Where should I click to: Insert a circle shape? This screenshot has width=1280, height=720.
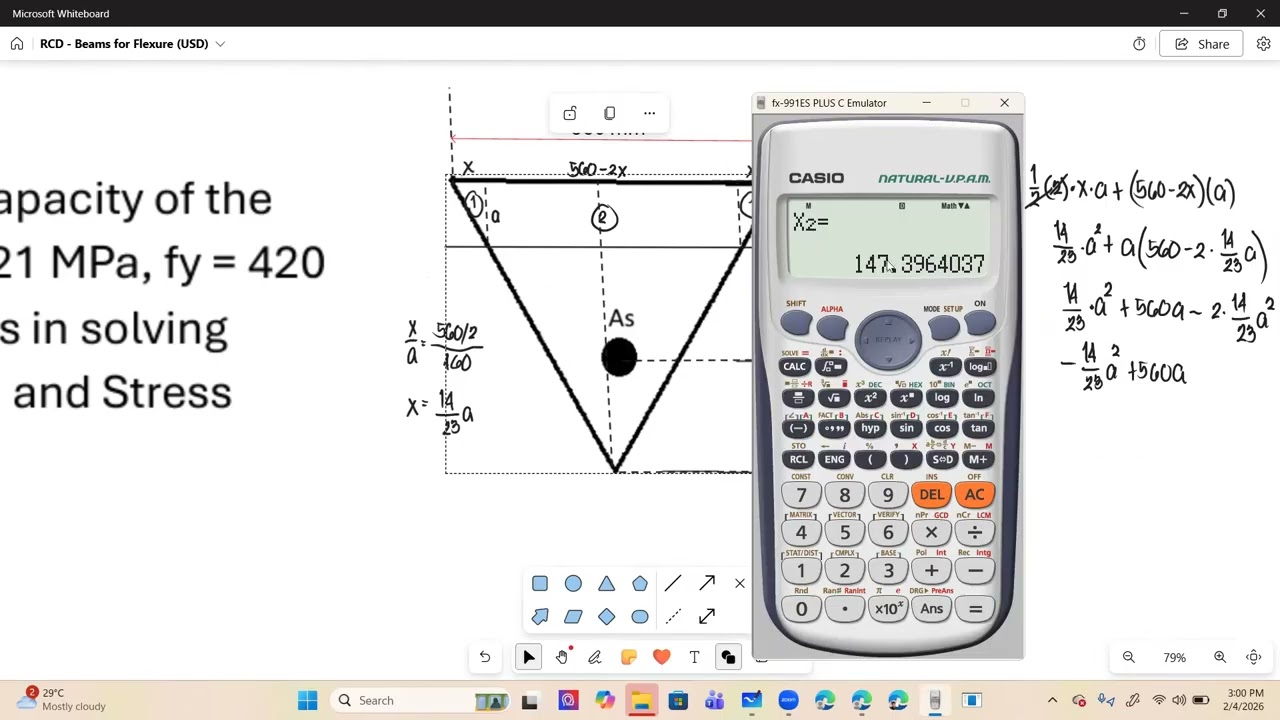point(573,583)
